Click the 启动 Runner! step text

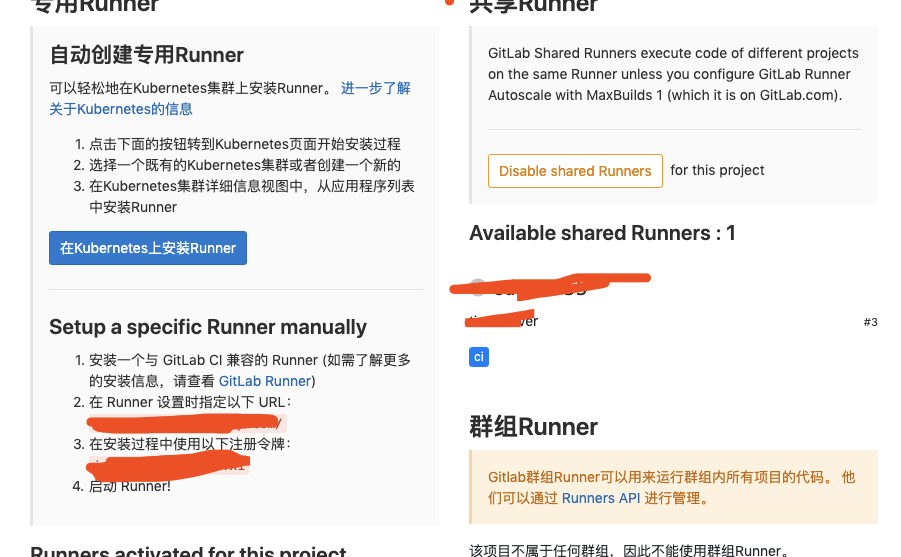(130, 486)
